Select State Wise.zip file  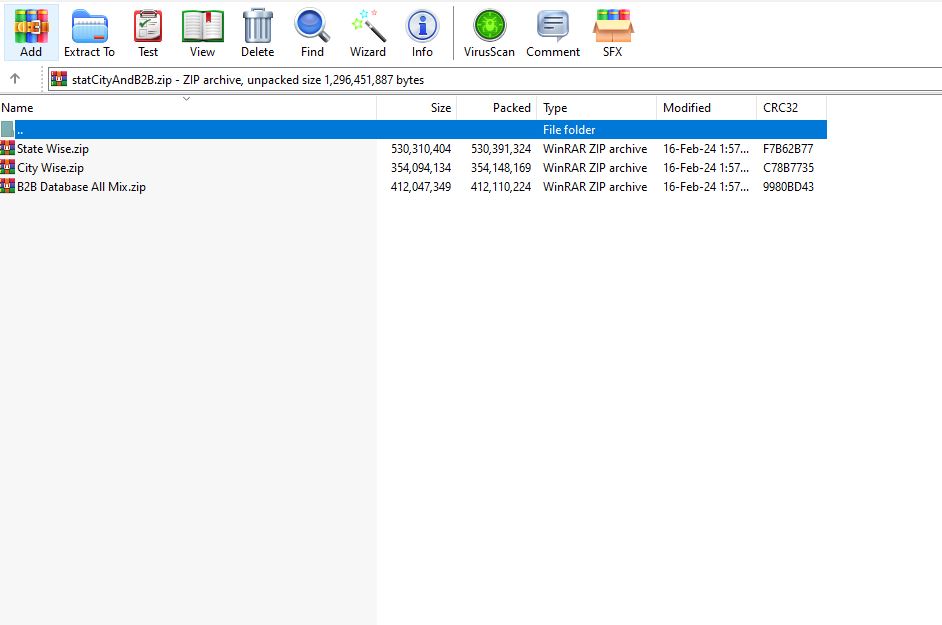pyautogui.click(x=53, y=149)
